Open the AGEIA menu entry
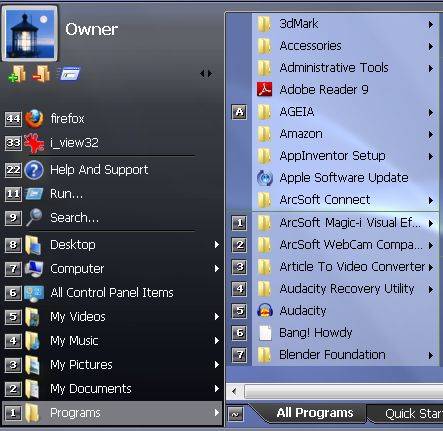 pos(345,112)
